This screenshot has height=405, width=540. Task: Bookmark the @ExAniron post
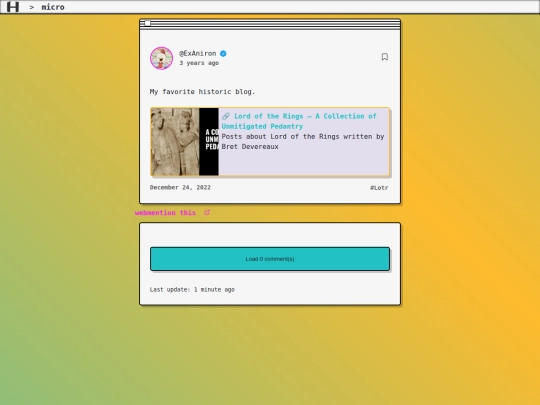click(x=385, y=57)
